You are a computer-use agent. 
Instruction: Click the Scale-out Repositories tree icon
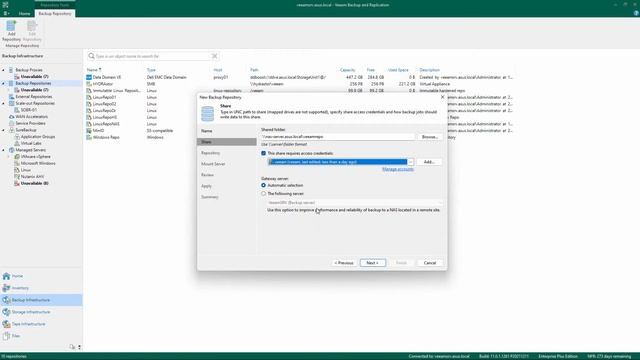point(11,103)
